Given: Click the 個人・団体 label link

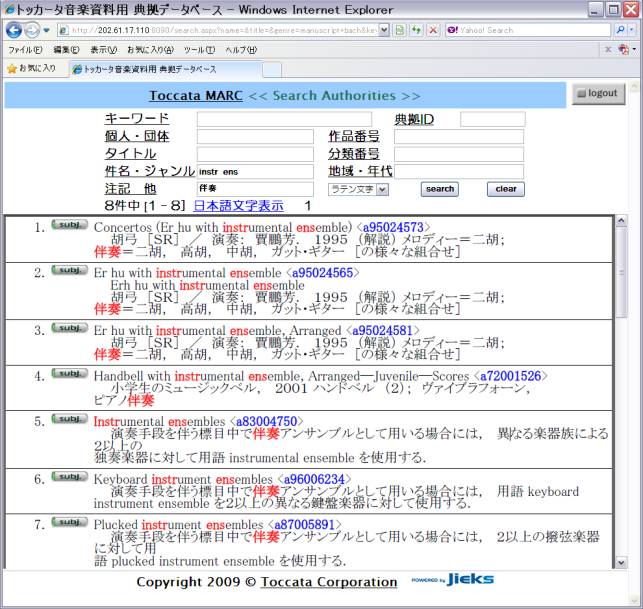Looking at the screenshot, I should 137,136.
